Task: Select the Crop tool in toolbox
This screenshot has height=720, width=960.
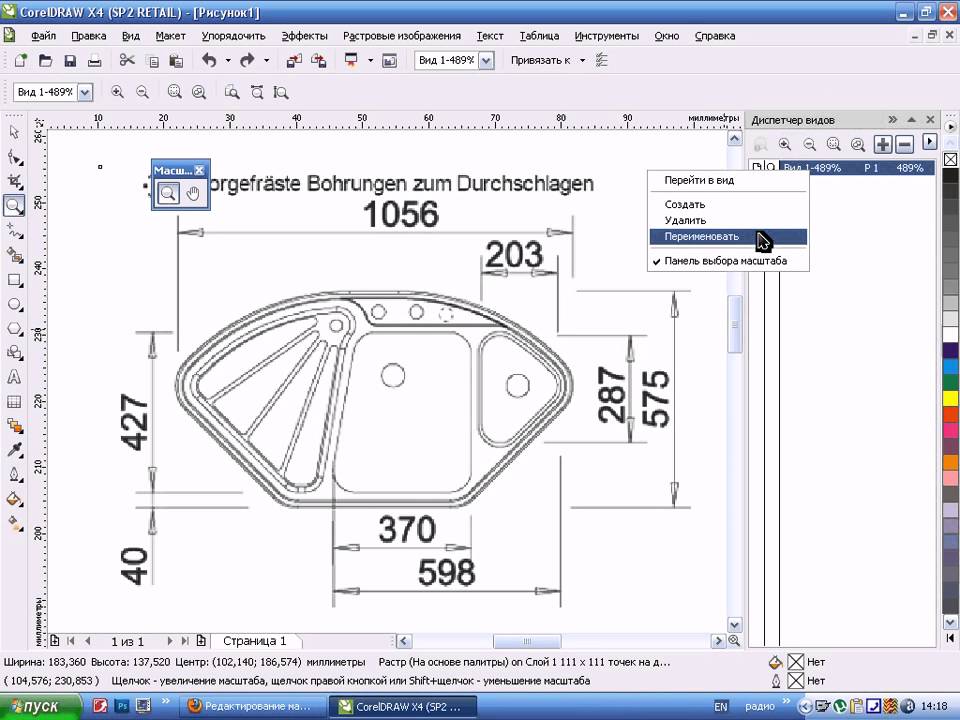Action: [x=14, y=181]
